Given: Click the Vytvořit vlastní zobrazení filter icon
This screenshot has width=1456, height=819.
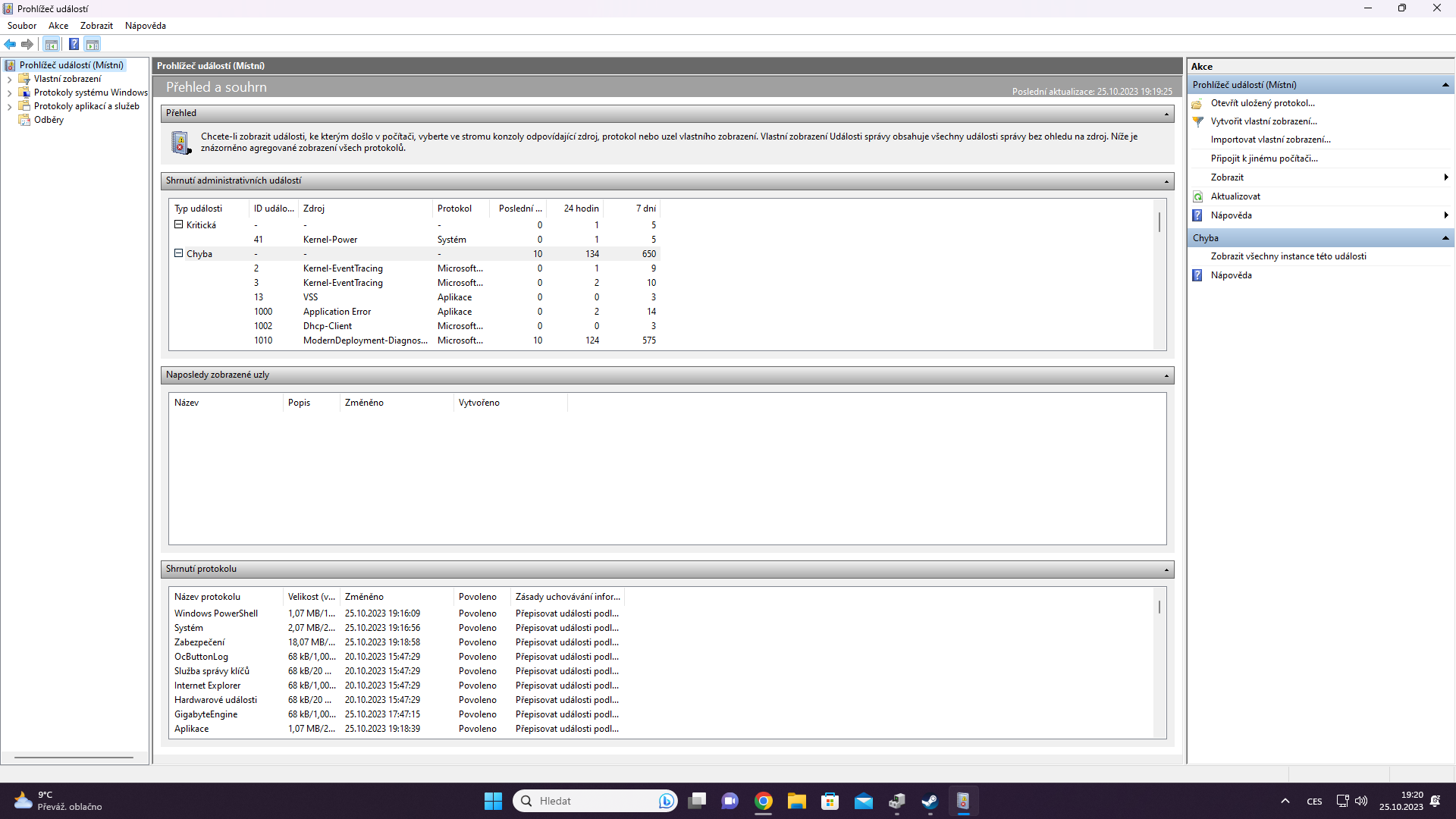Looking at the screenshot, I should [1198, 121].
